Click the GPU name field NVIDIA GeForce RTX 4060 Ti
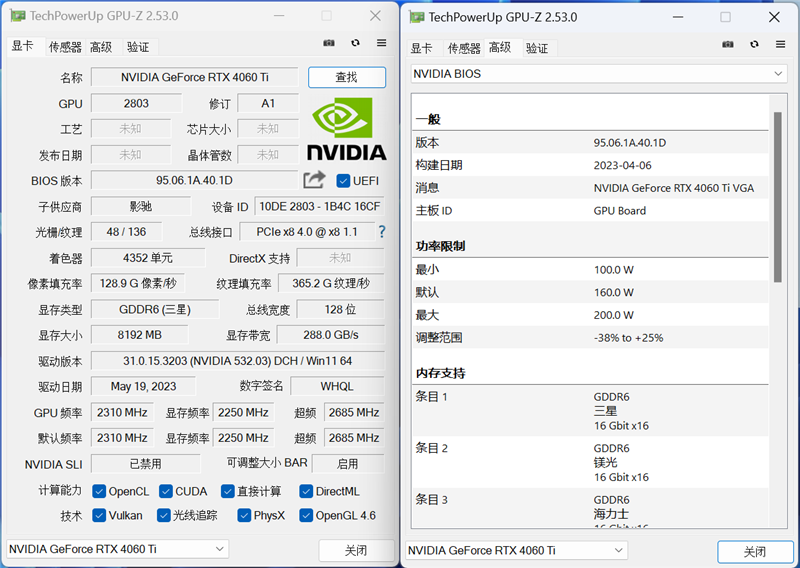The image size is (800, 568). coord(195,78)
